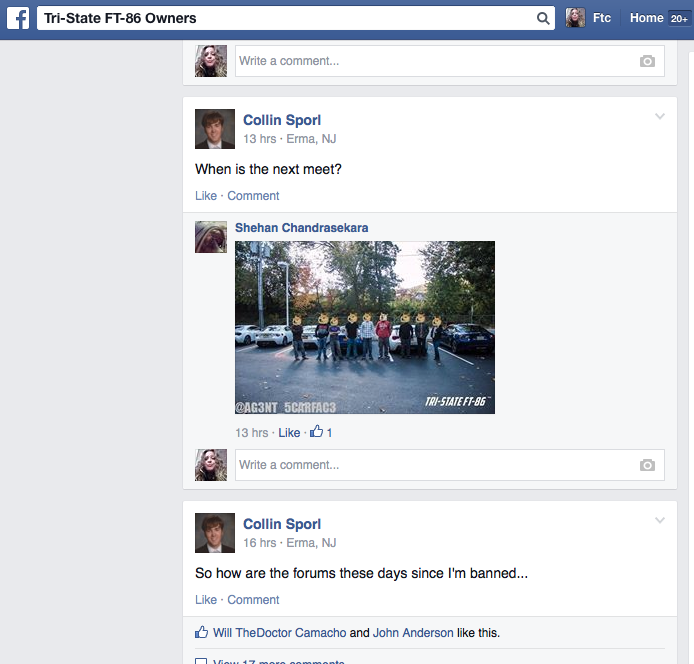Click Shehan Chandrasekara's avatar thumbnail
The image size is (694, 664).
click(x=210, y=237)
